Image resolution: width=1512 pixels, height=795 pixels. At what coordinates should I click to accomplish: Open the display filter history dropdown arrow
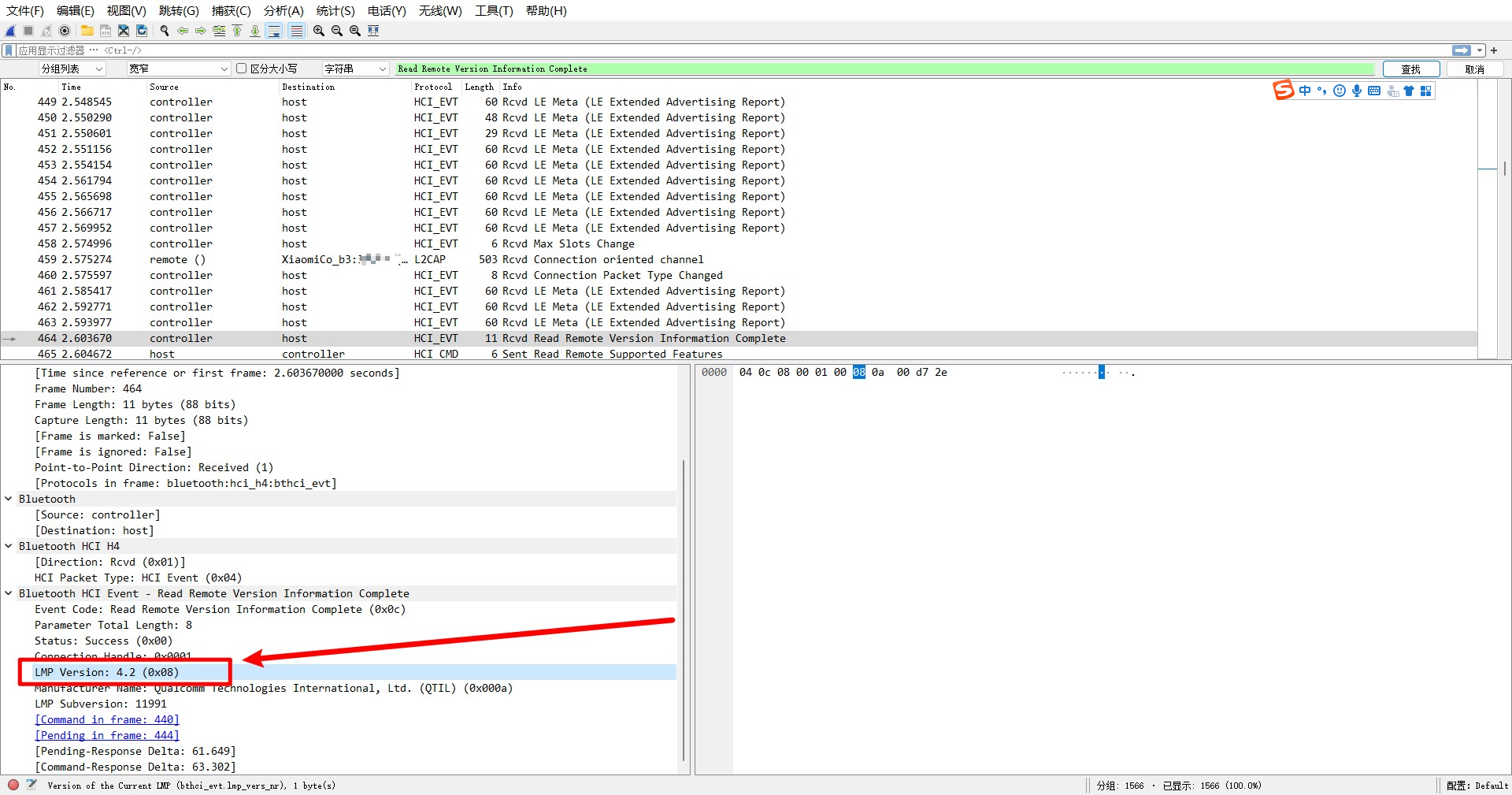(x=1480, y=50)
